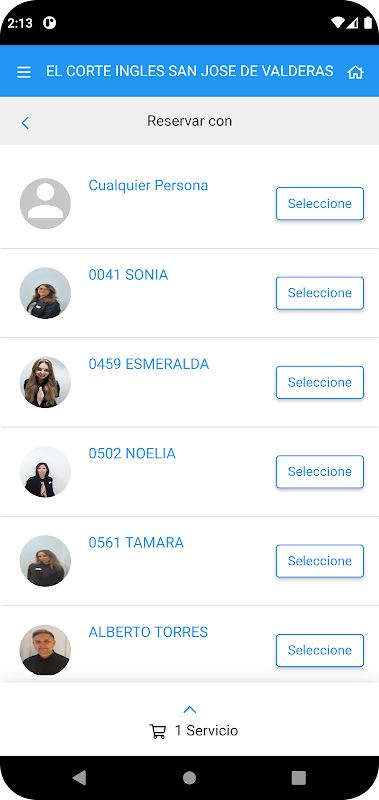Select 0561 TAMARA with Seleccione button
Image resolution: width=379 pixels, height=800 pixels.
click(320, 561)
